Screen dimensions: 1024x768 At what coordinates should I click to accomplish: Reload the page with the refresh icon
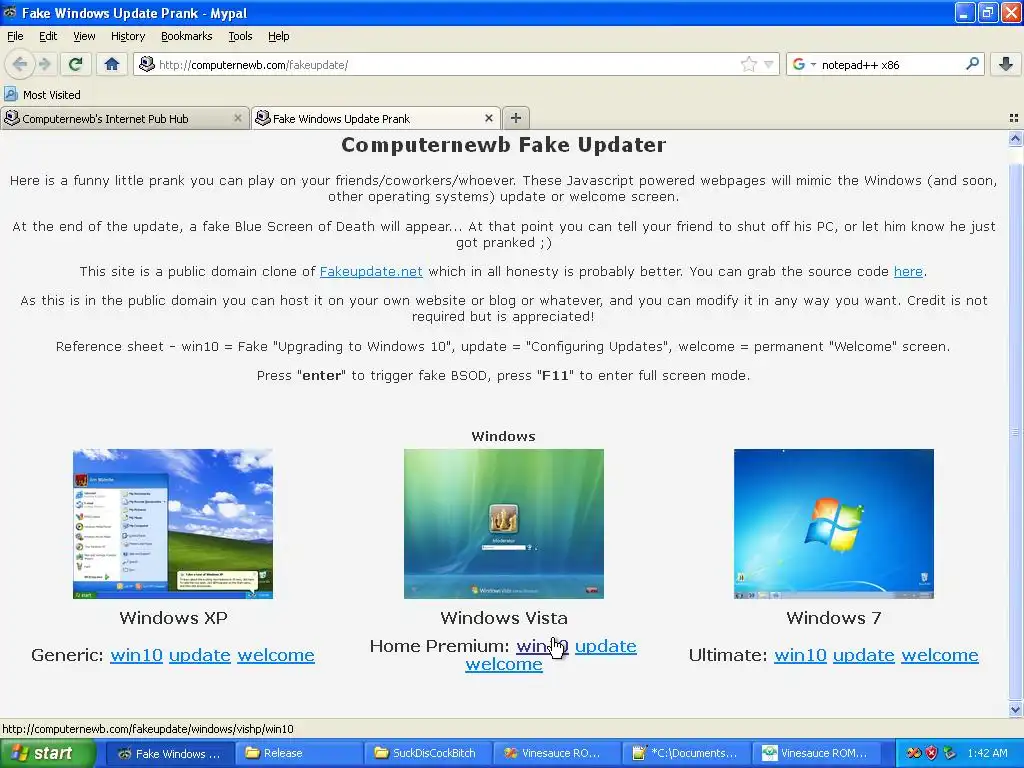(76, 64)
